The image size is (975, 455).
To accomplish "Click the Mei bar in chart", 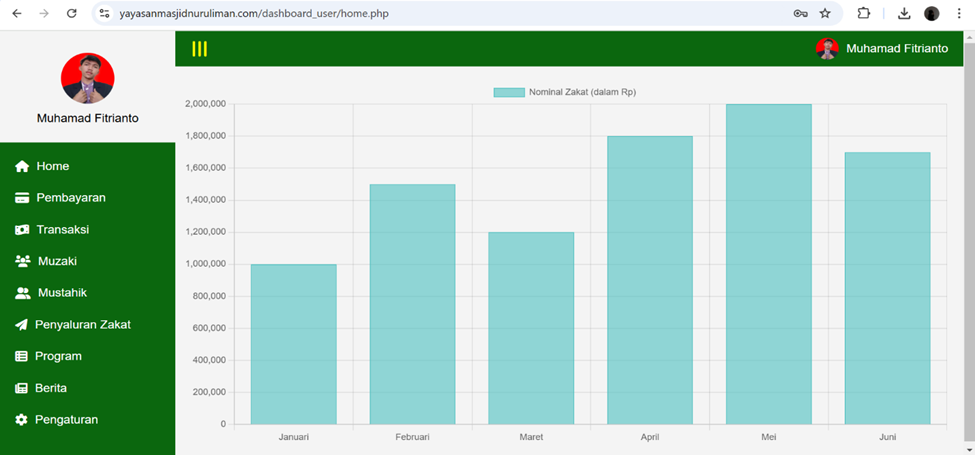I will coord(768,264).
